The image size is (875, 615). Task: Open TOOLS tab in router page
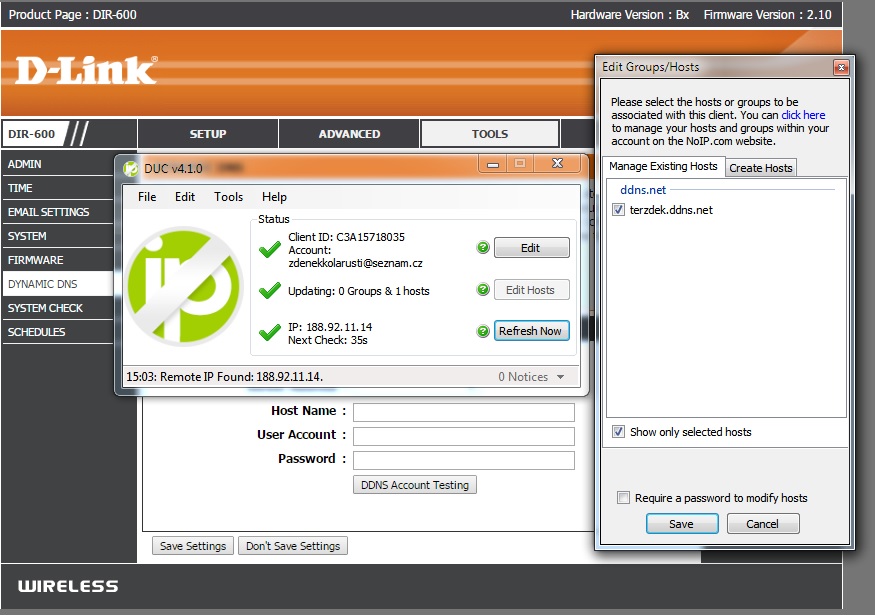(x=489, y=134)
